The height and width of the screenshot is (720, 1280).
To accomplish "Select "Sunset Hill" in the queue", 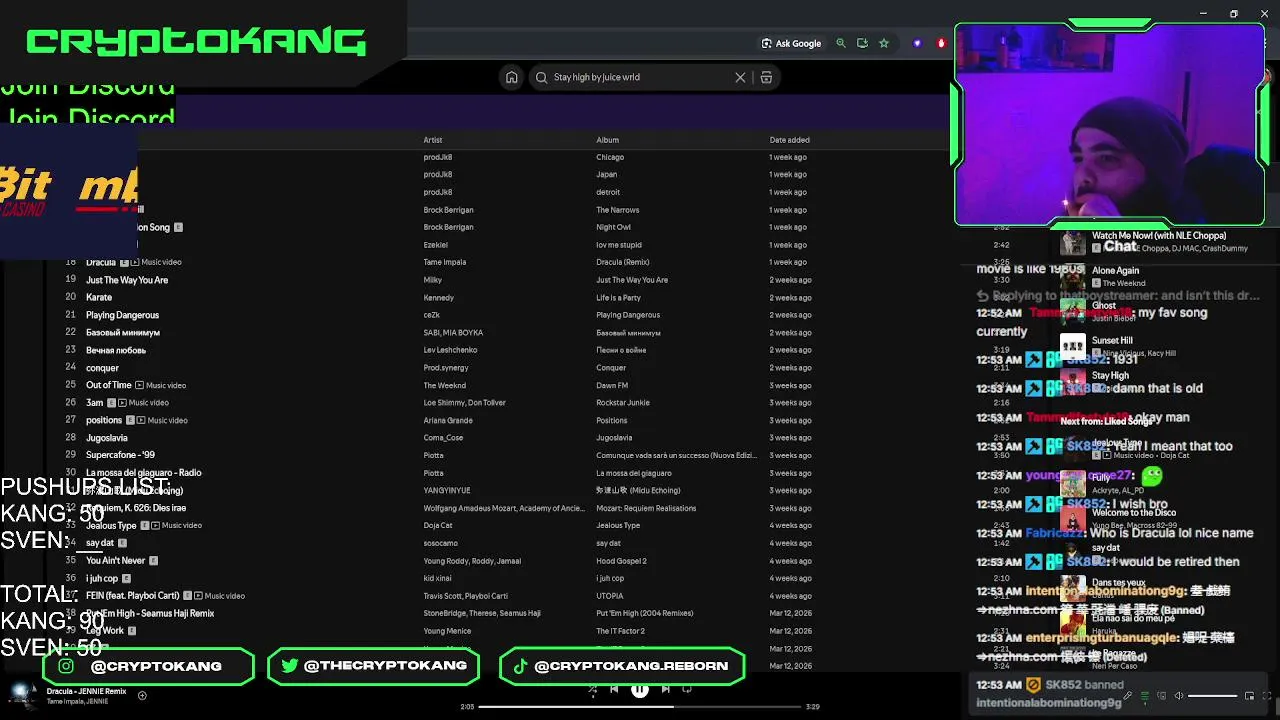I will tap(1112, 340).
